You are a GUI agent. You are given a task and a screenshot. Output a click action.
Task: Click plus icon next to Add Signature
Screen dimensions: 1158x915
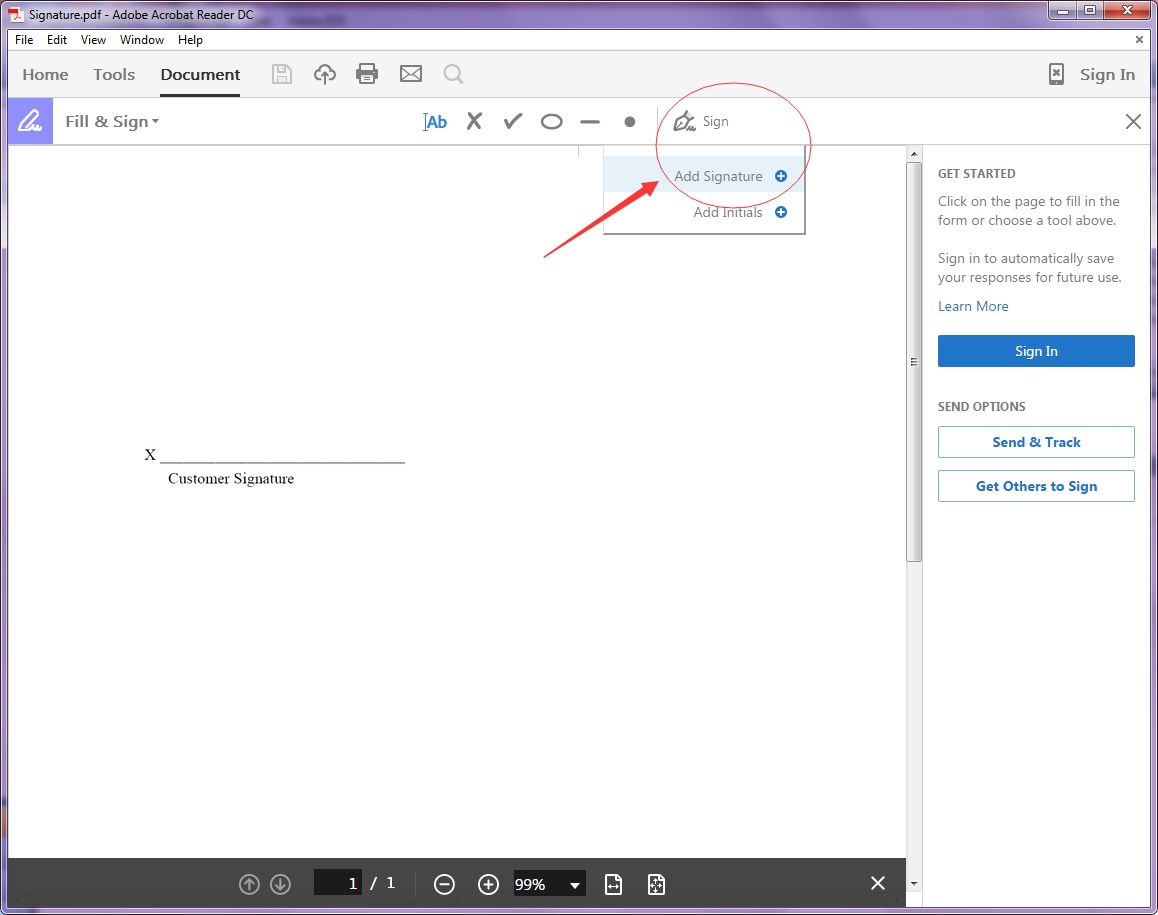[781, 176]
